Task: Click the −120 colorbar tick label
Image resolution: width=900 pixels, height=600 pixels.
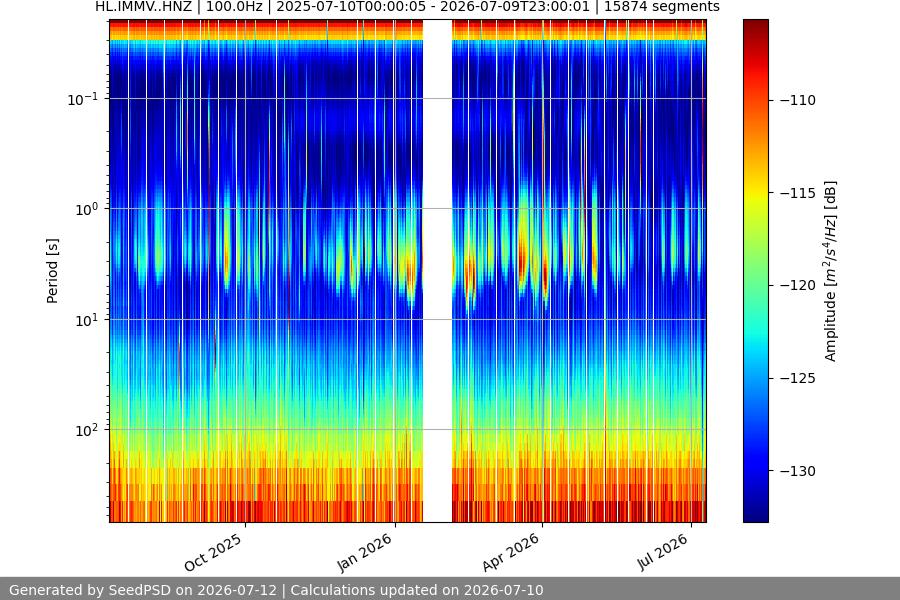Action: 798,285
